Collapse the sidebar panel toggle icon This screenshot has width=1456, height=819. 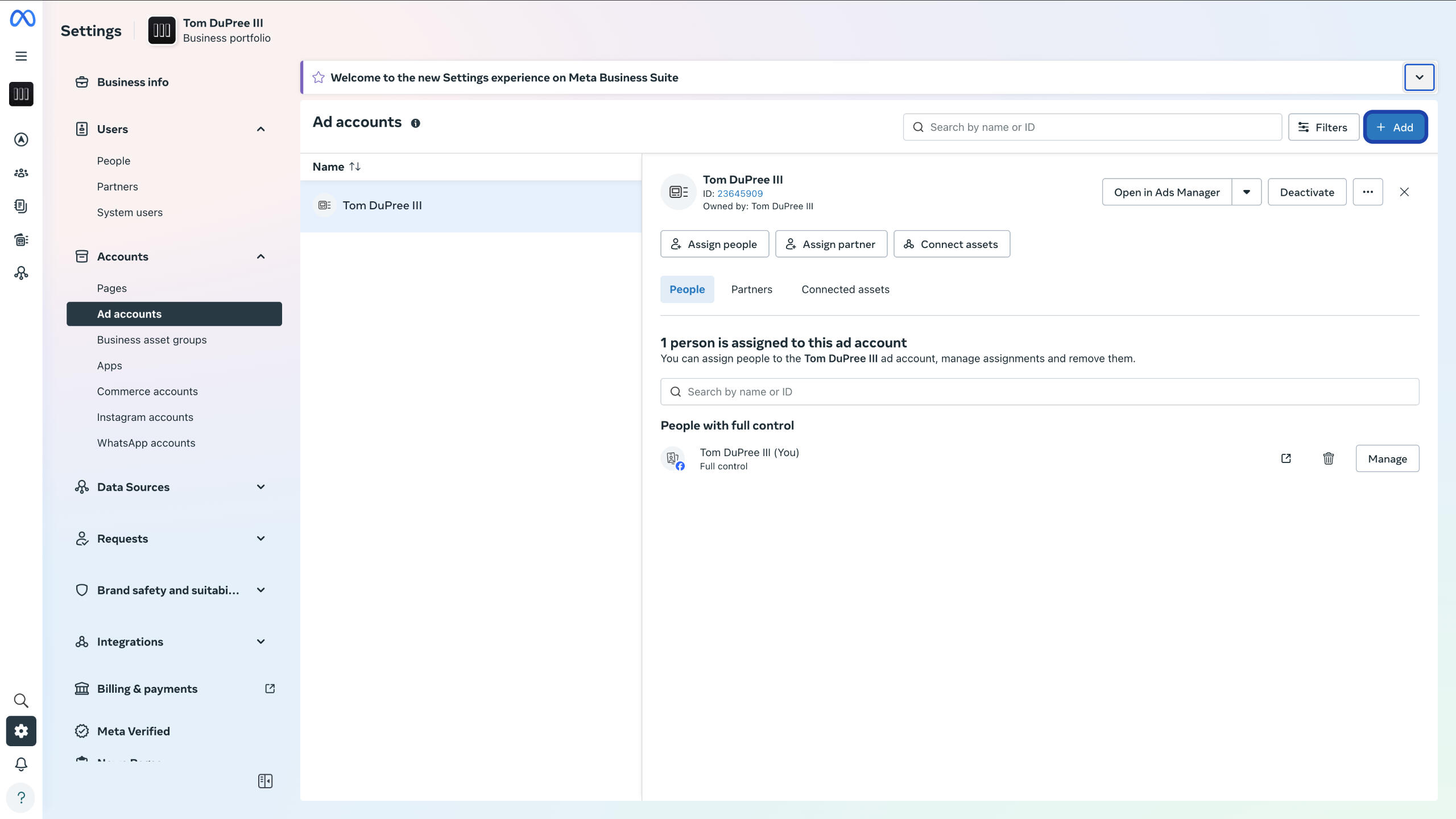[x=265, y=781]
